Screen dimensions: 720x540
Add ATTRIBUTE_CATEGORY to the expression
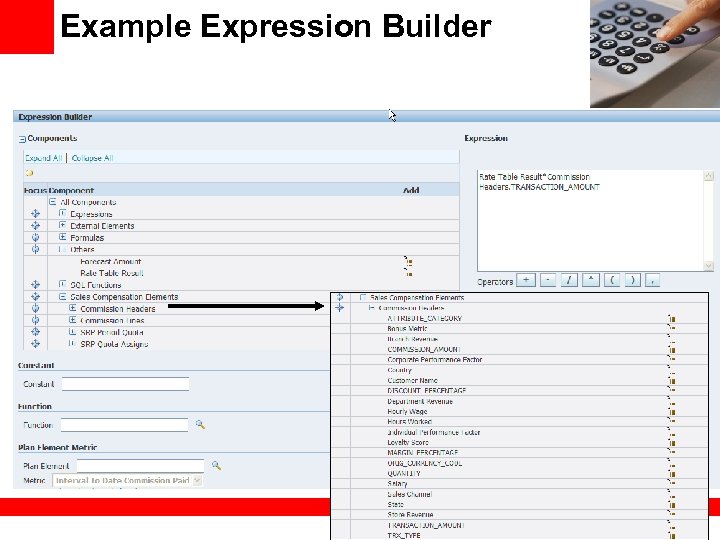coord(672,318)
